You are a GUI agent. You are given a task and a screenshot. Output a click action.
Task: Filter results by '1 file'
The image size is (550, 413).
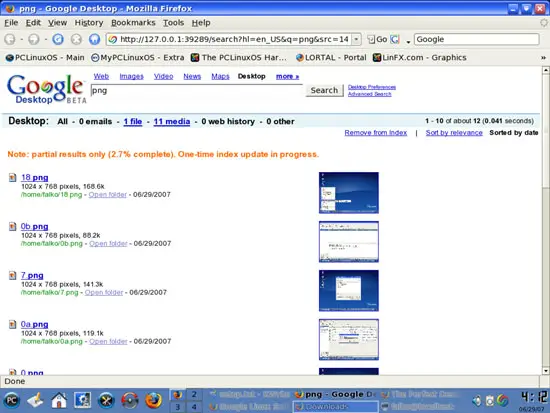(133, 121)
